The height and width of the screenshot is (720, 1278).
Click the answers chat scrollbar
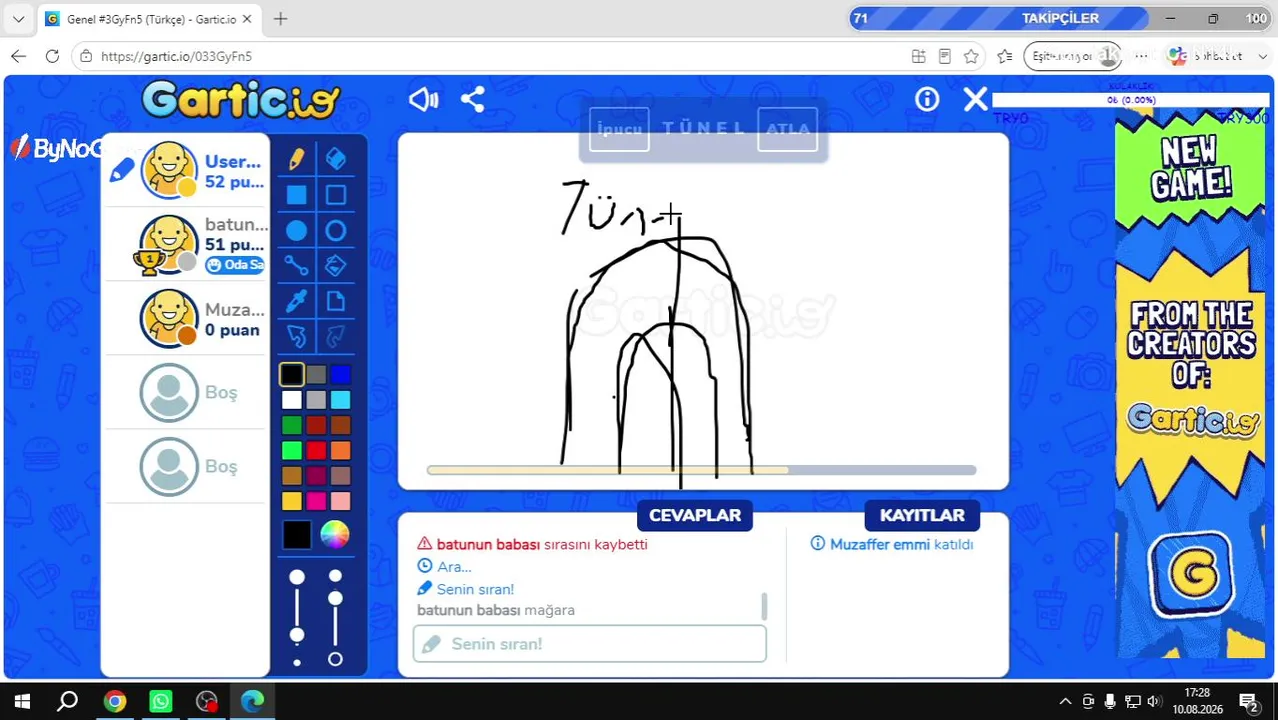[765, 606]
